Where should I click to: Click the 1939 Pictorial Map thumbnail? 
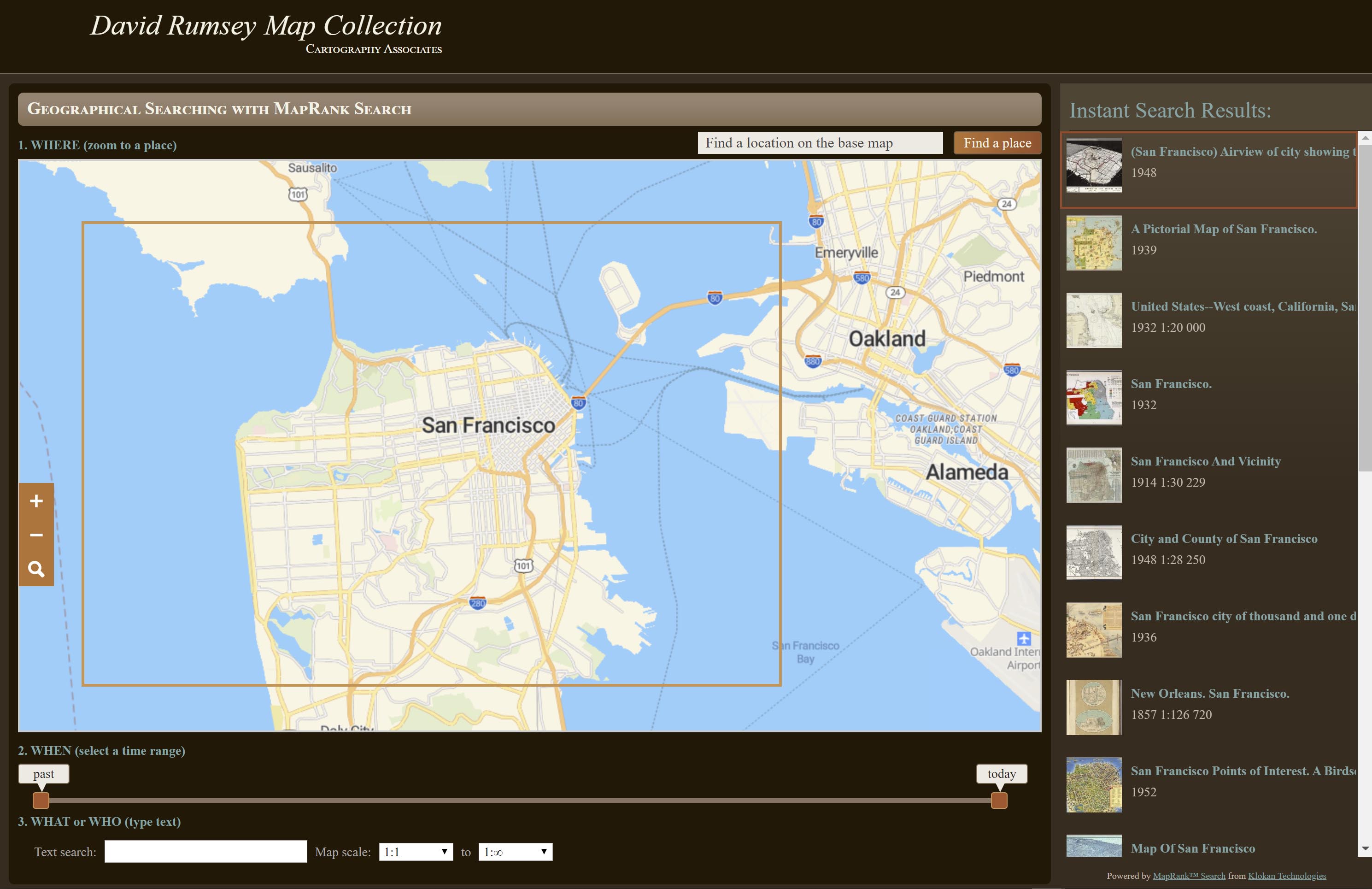1093,246
